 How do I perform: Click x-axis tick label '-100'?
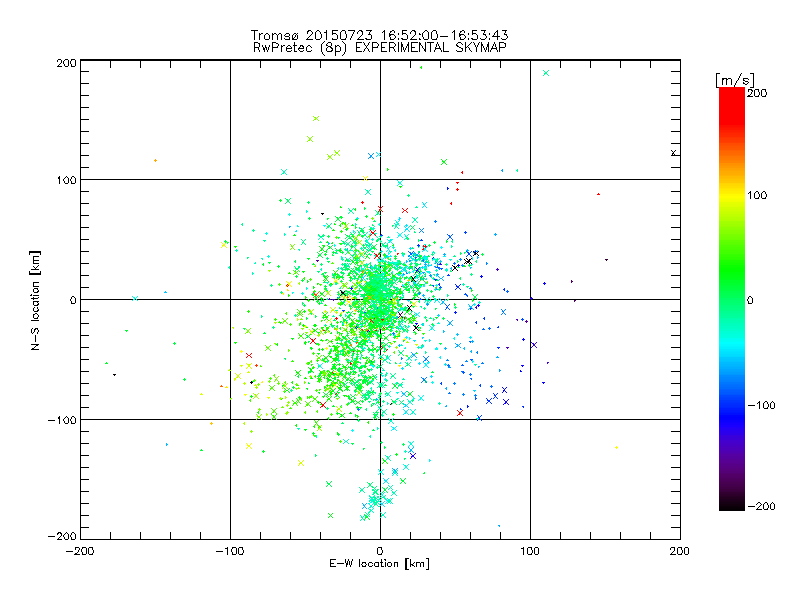click(230, 551)
